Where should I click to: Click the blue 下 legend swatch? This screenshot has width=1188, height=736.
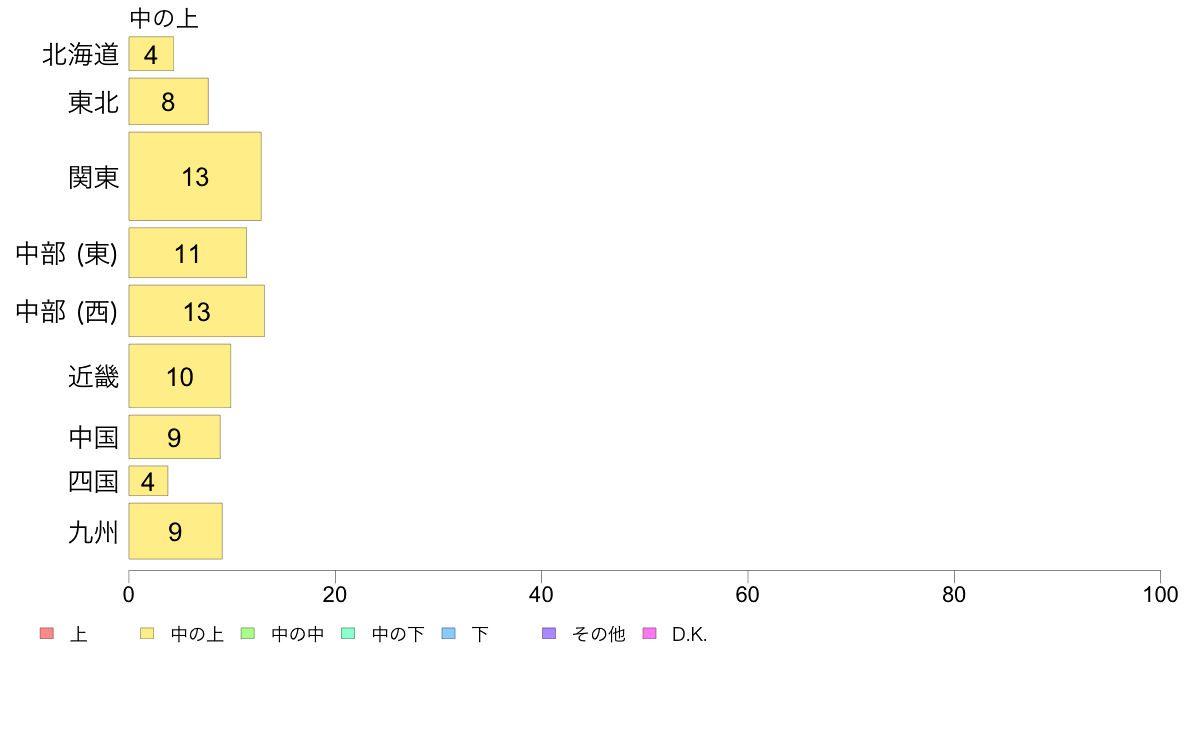[449, 633]
